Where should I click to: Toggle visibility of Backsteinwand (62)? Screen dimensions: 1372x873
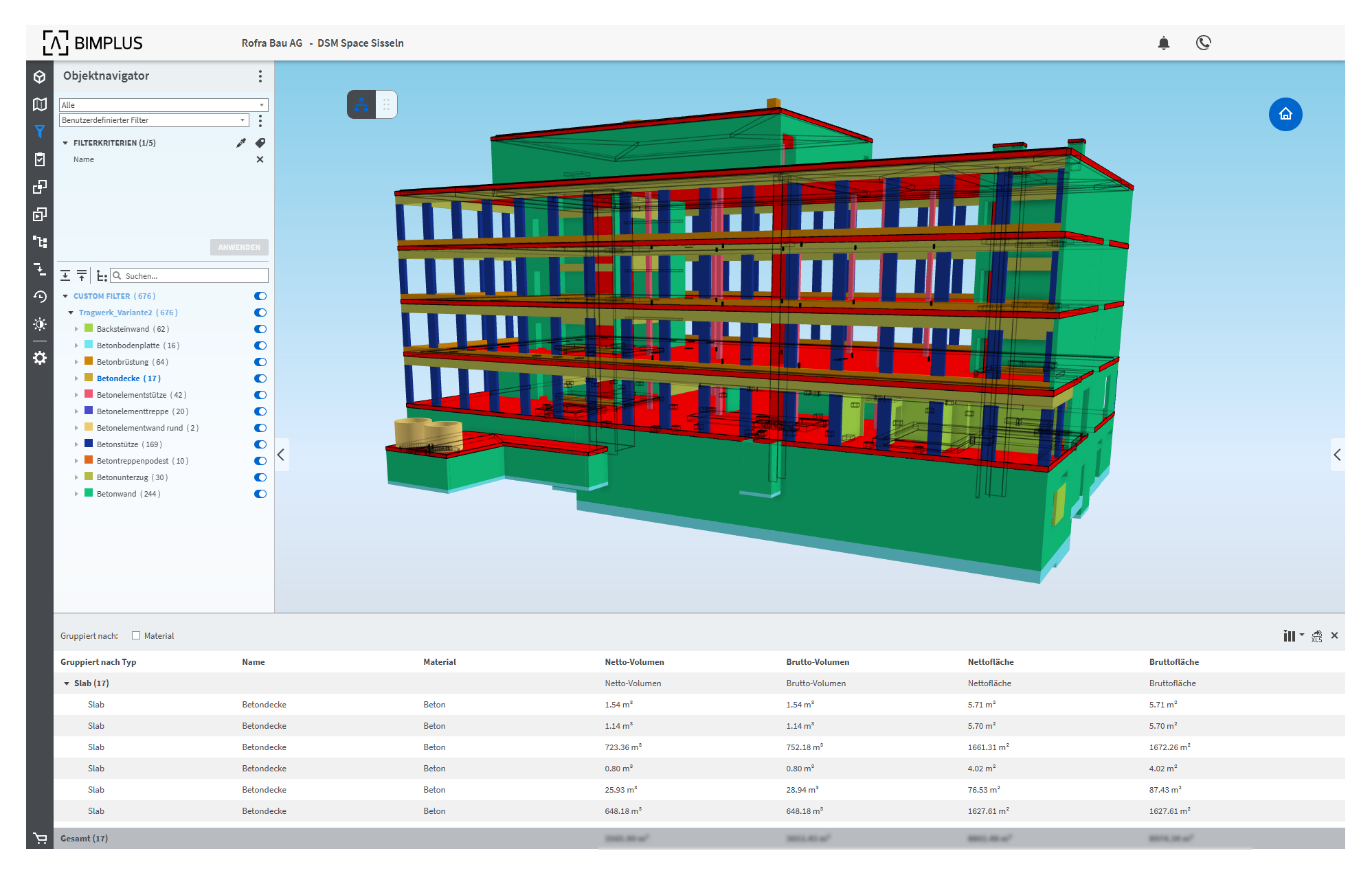coord(260,329)
